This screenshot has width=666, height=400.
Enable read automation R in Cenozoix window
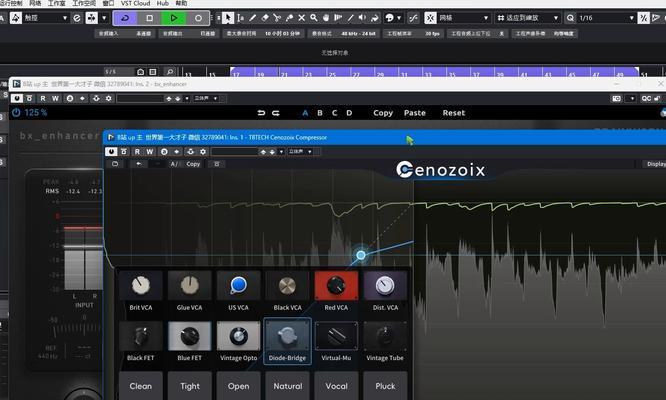137,152
